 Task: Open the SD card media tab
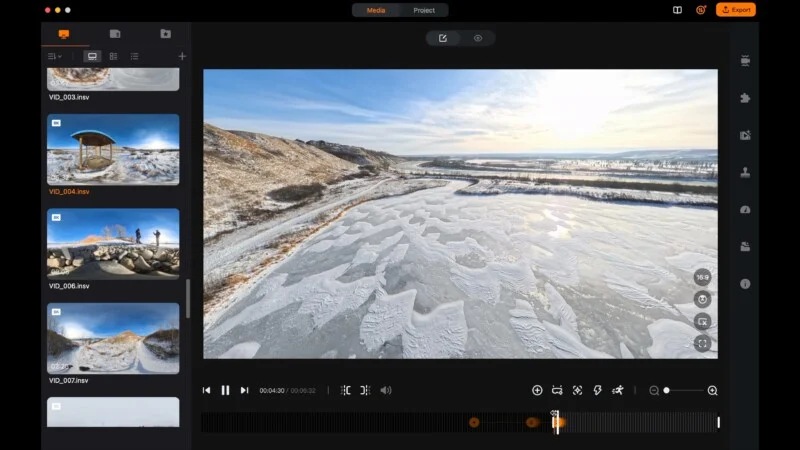tap(115, 34)
